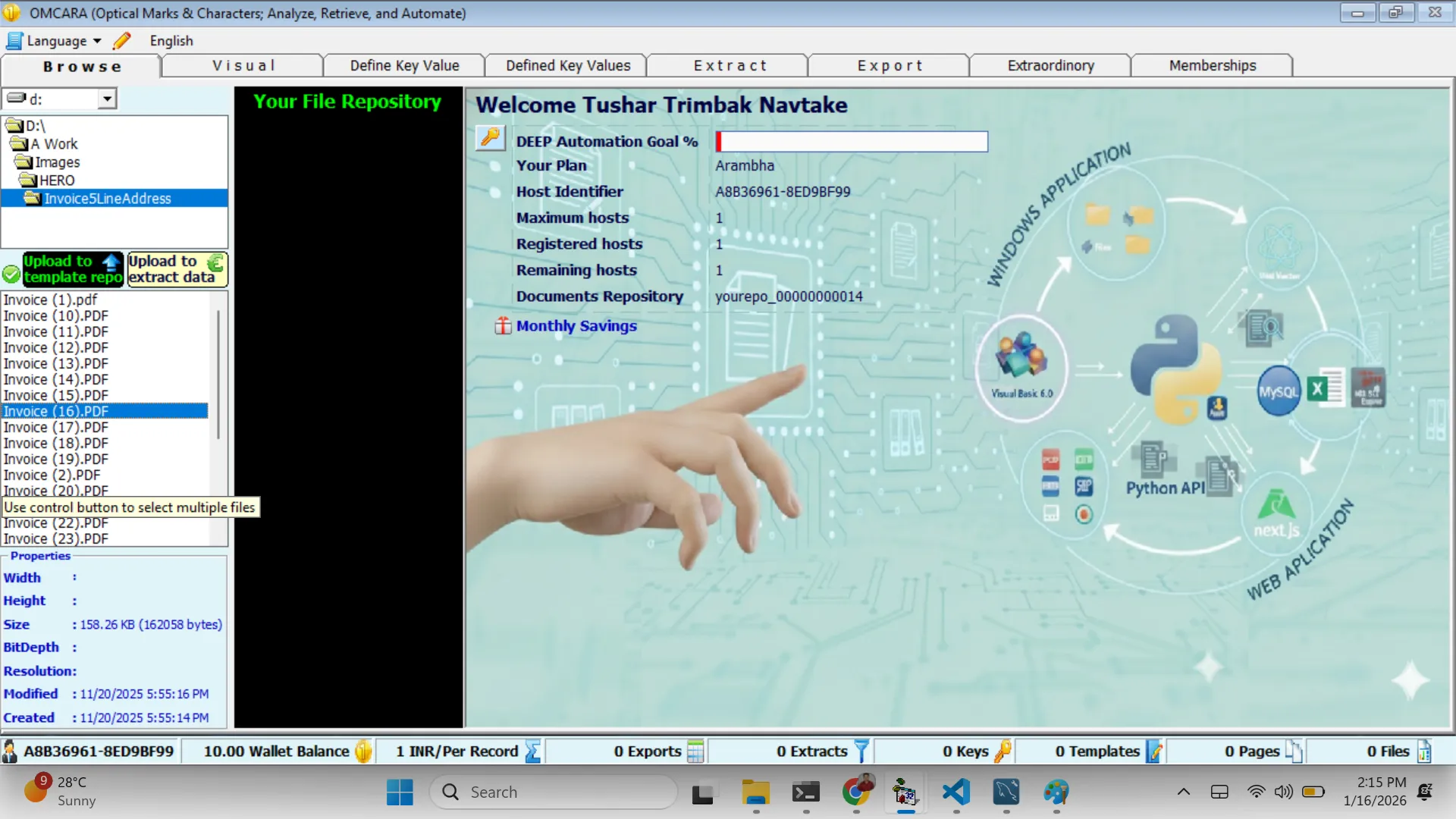Switch to the Visual tab
The image size is (1456, 819).
click(243, 66)
